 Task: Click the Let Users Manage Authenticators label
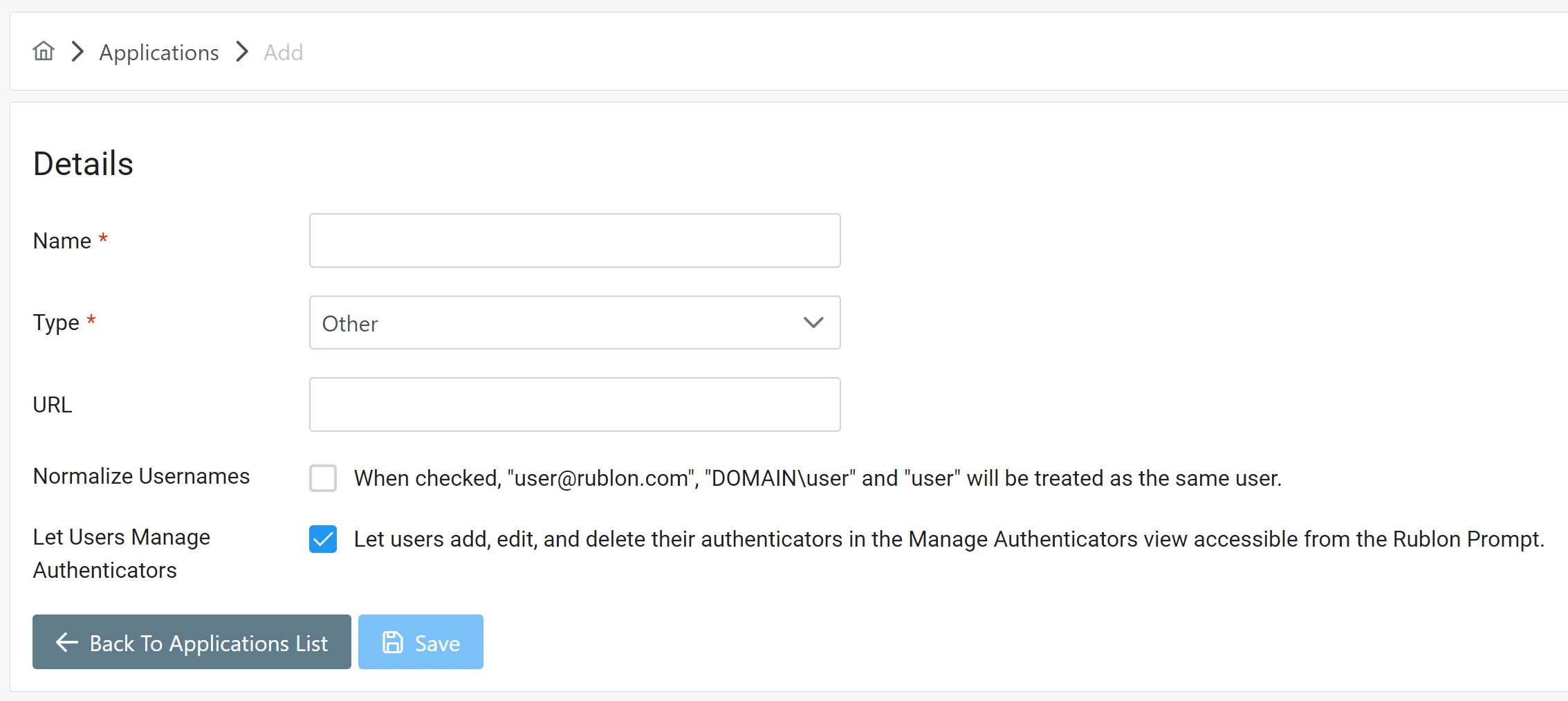122,554
